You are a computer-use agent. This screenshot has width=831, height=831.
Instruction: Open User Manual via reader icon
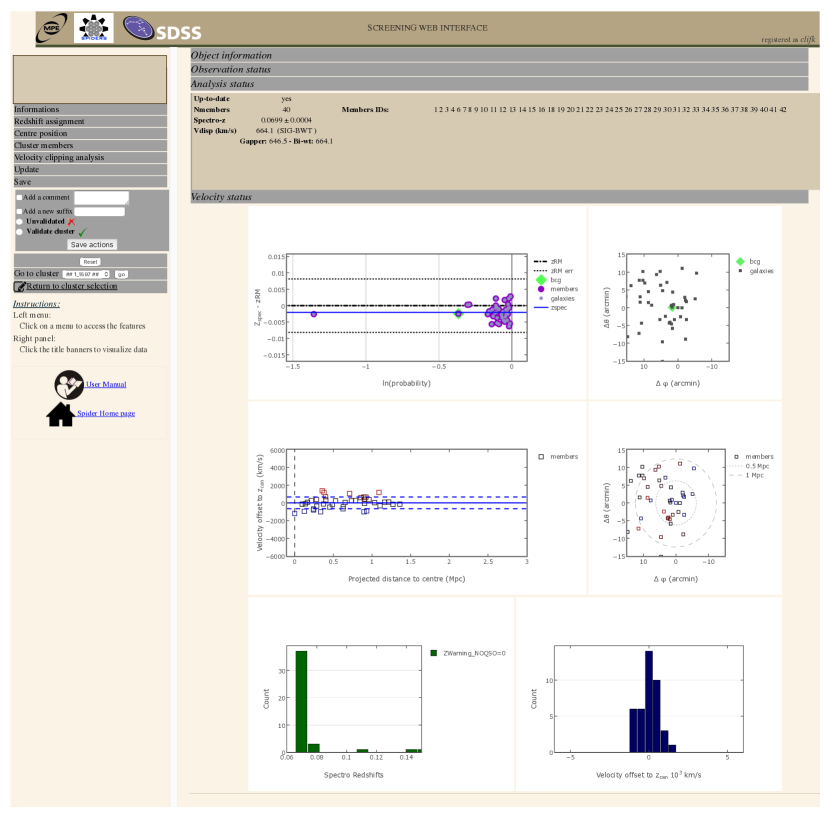point(69,384)
